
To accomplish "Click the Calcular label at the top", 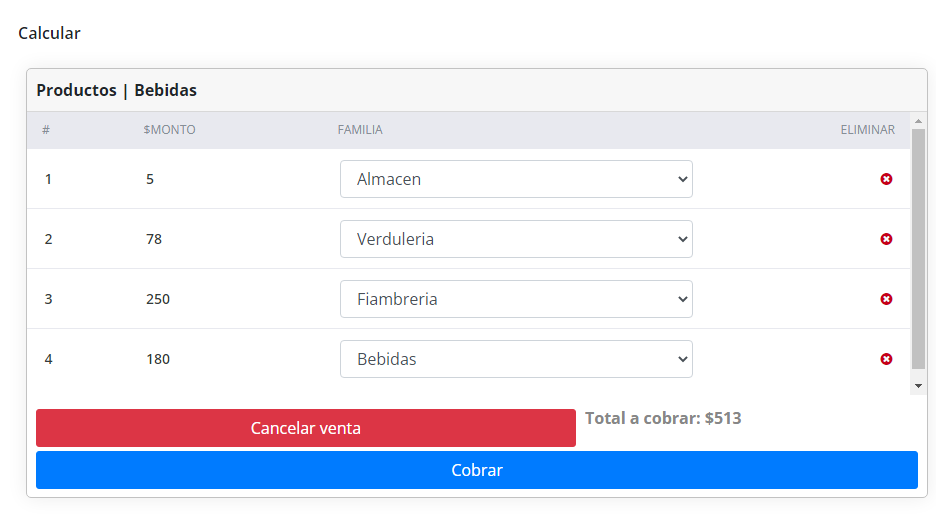I will click(49, 33).
